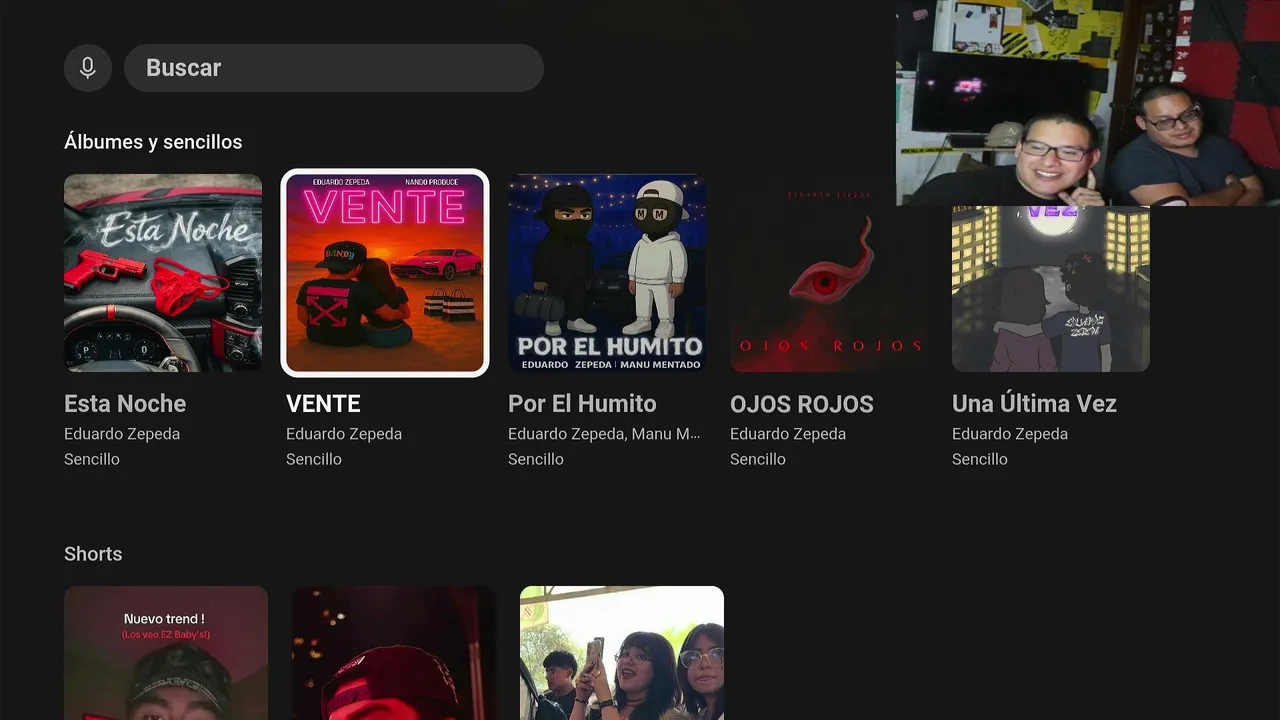1280x720 pixels.
Task: Click Eduardo Zepeda under Esta Noche
Action: pyautogui.click(x=122, y=434)
